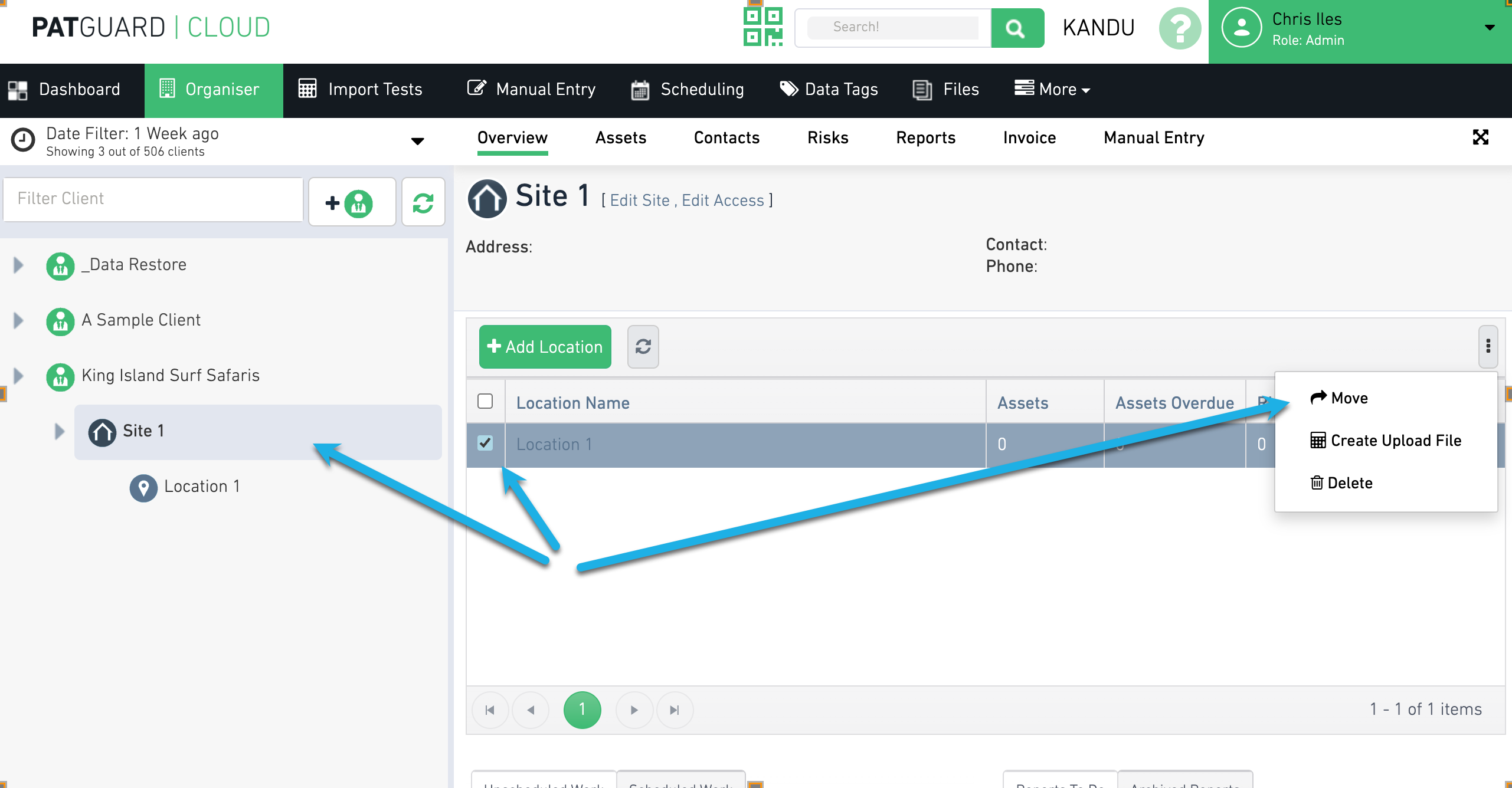Open the three-dot options menu
Image resolution: width=1512 pixels, height=788 pixels.
click(1488, 347)
